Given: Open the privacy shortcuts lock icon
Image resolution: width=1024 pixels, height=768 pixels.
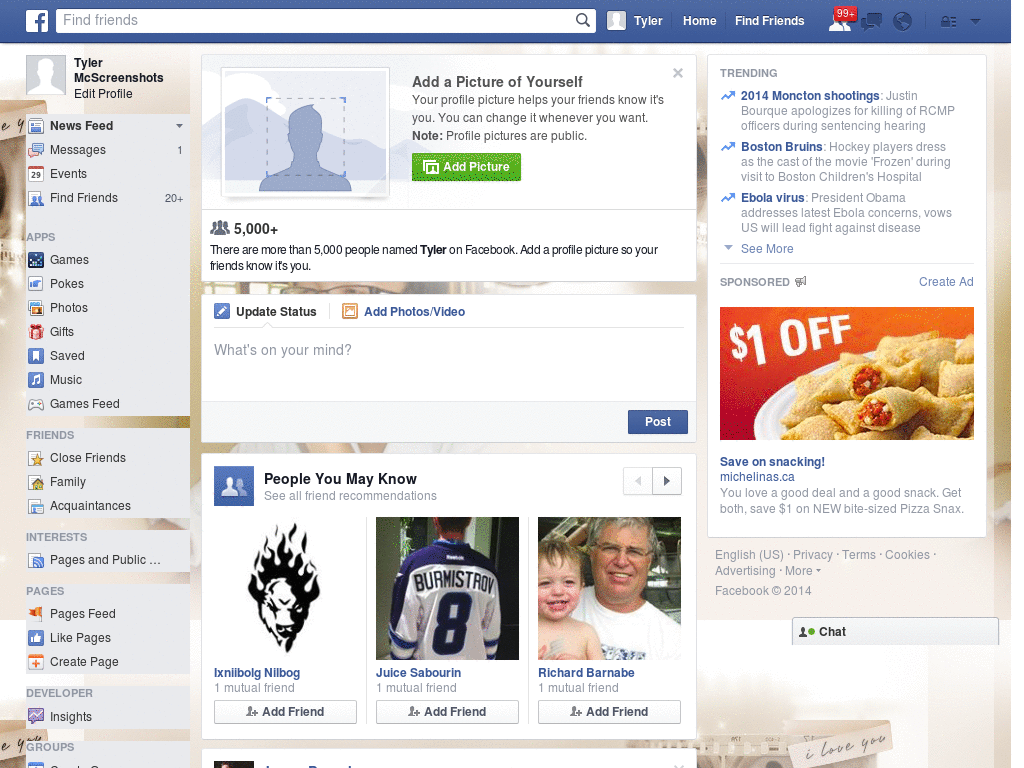Looking at the screenshot, I should (x=948, y=22).
